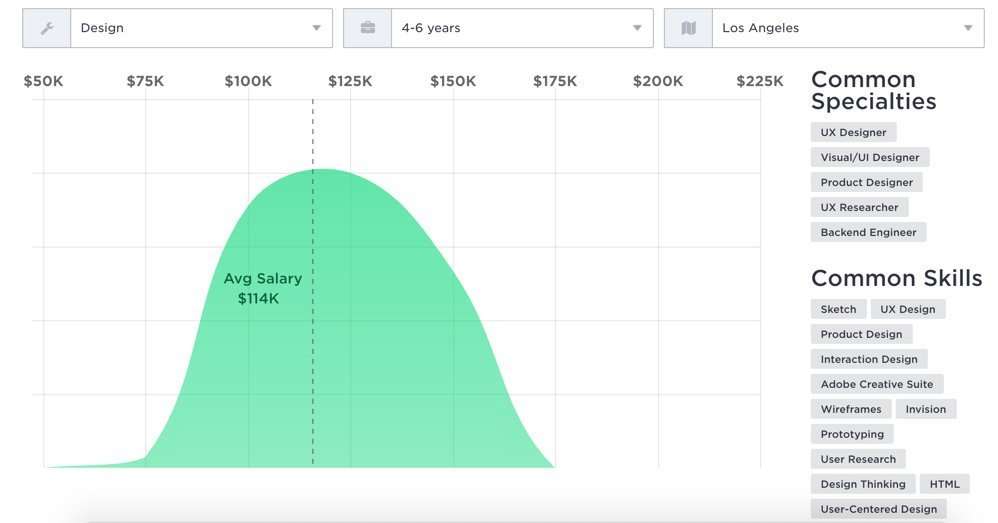Image resolution: width=998 pixels, height=523 pixels.
Task: Click the Invision skill tag
Action: pyautogui.click(x=926, y=409)
